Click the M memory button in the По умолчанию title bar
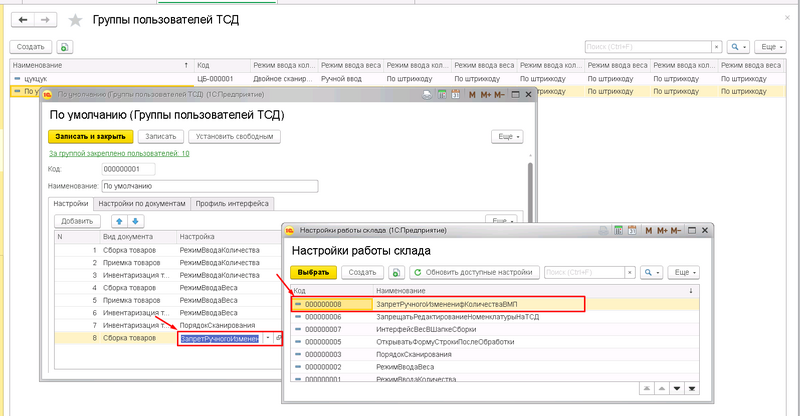800x416 pixels. click(x=472, y=94)
